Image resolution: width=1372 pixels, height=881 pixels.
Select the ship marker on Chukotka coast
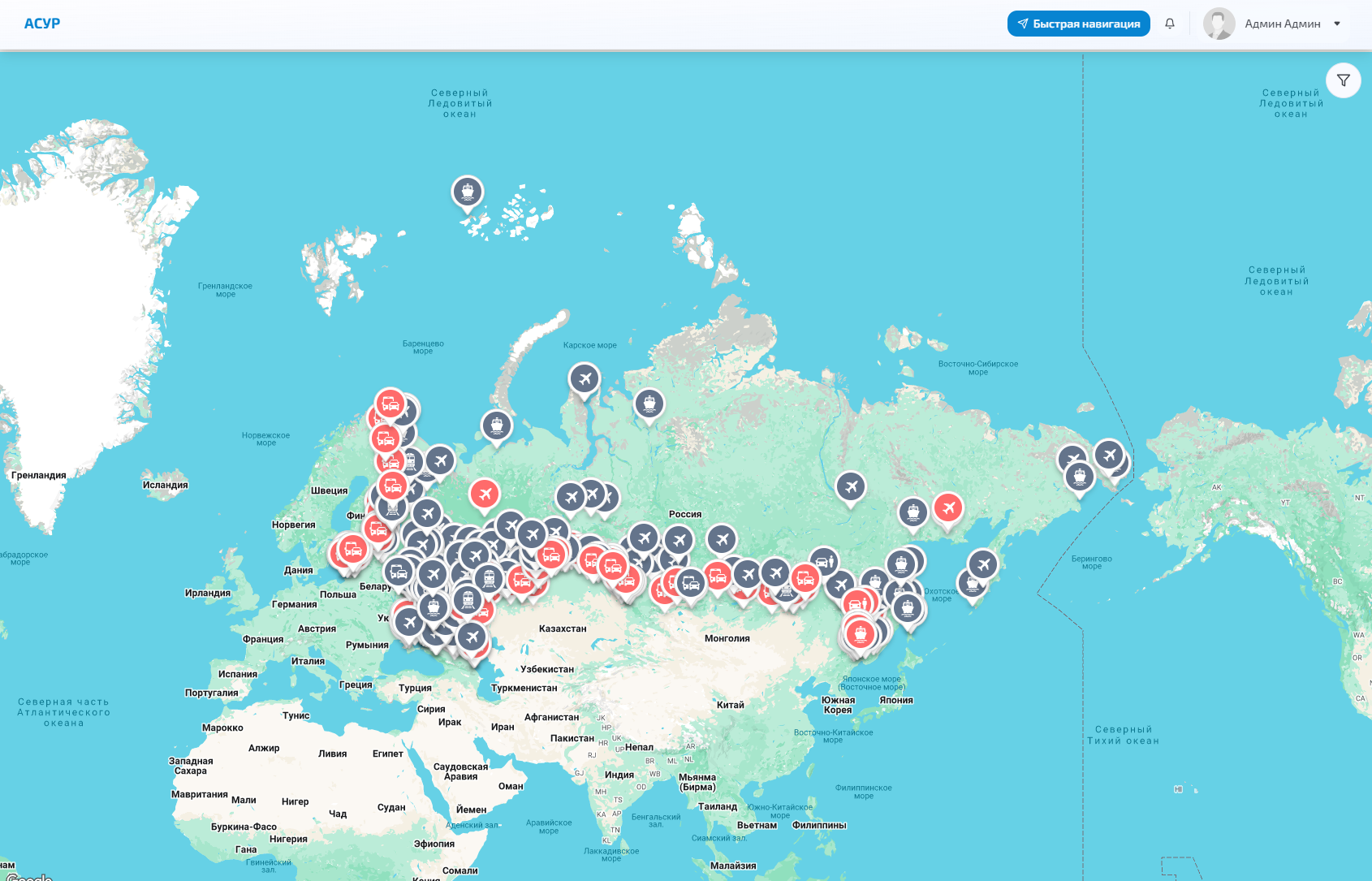point(1079,476)
